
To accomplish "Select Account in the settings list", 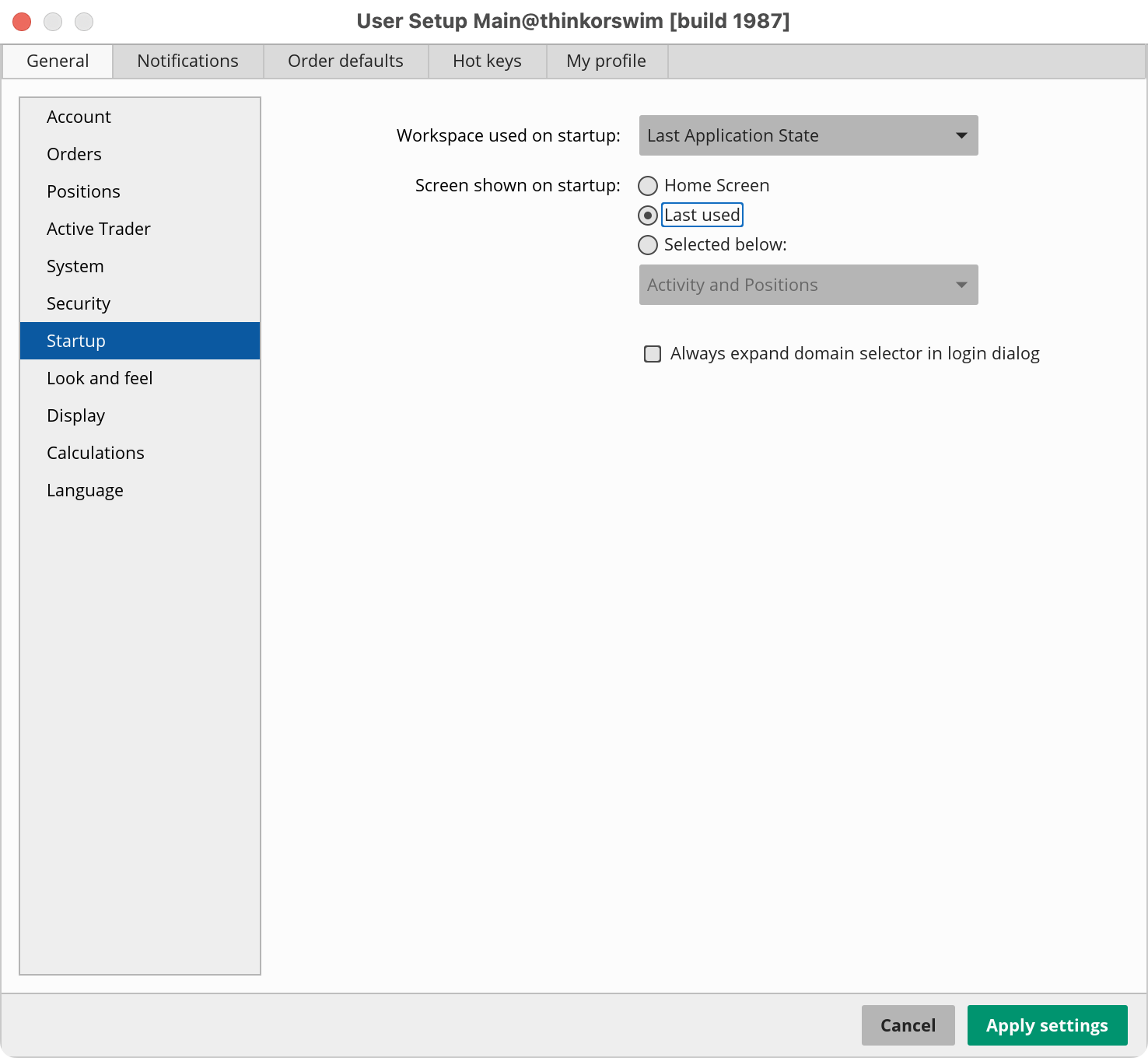I will (x=79, y=117).
